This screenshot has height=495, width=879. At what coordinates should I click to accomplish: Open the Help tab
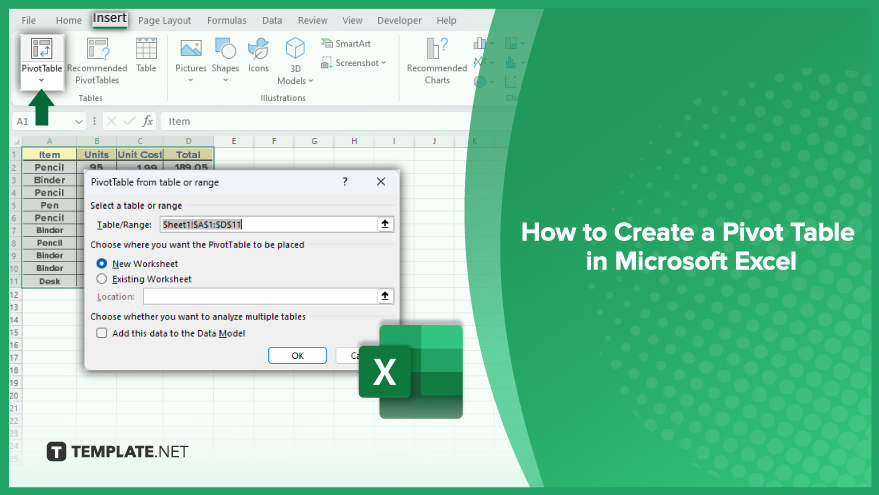(446, 20)
